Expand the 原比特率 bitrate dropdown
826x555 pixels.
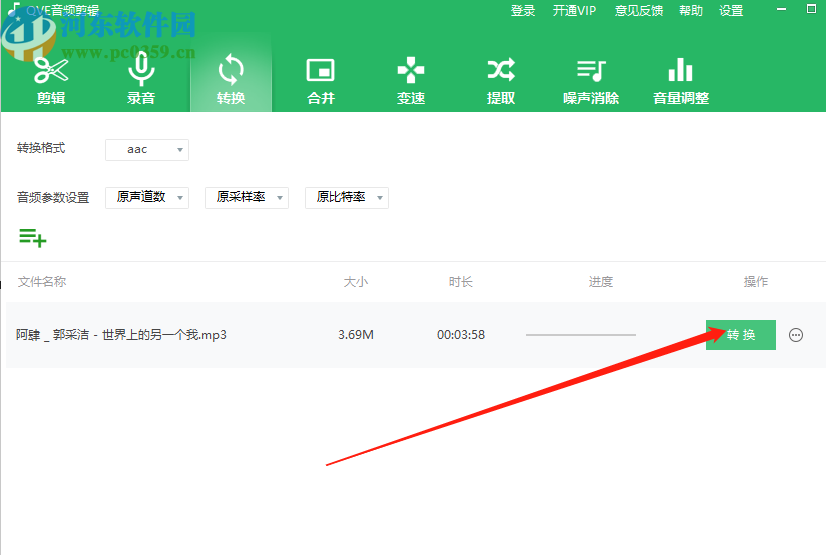(347, 197)
